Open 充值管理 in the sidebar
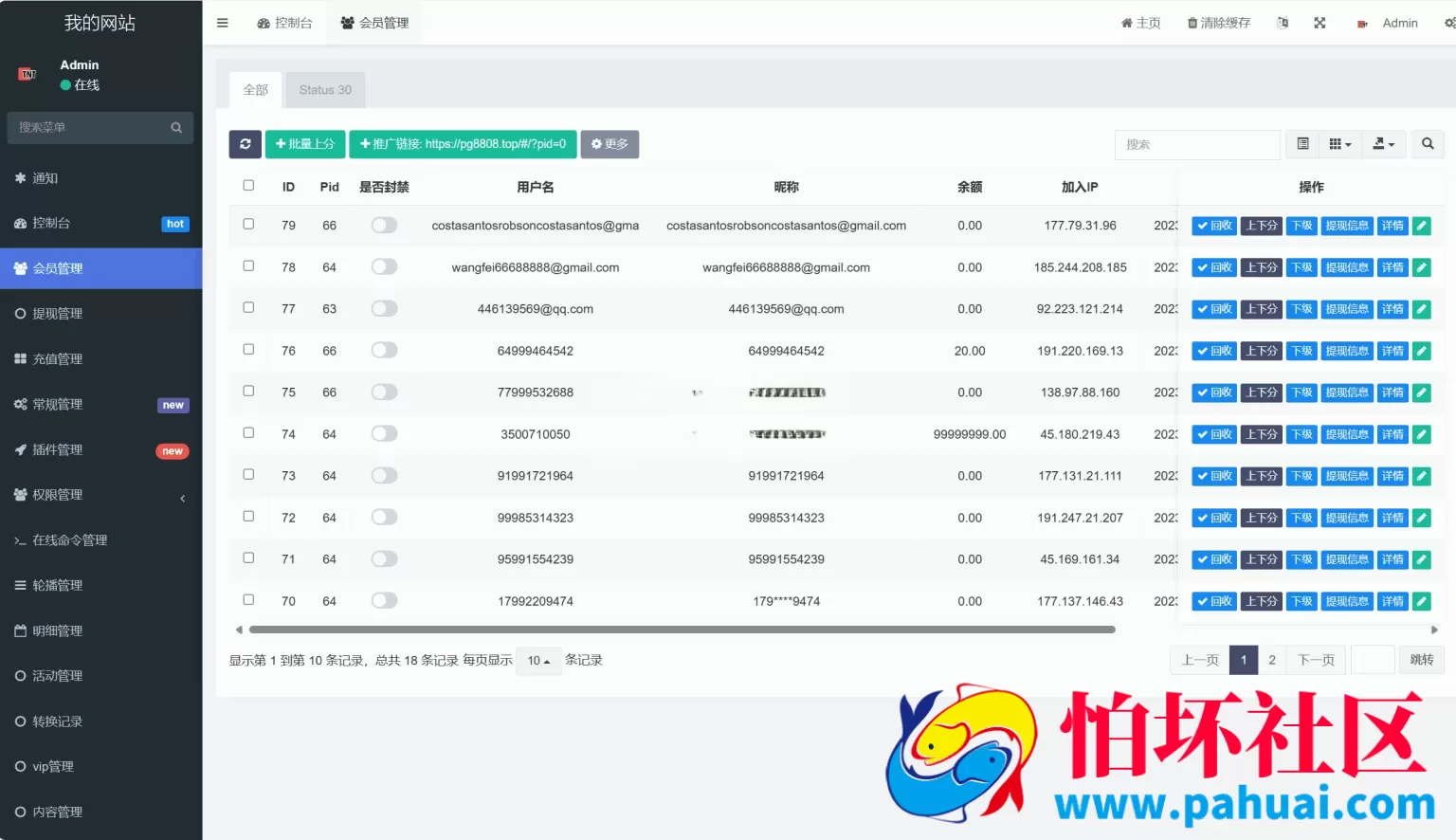 [x=100, y=359]
